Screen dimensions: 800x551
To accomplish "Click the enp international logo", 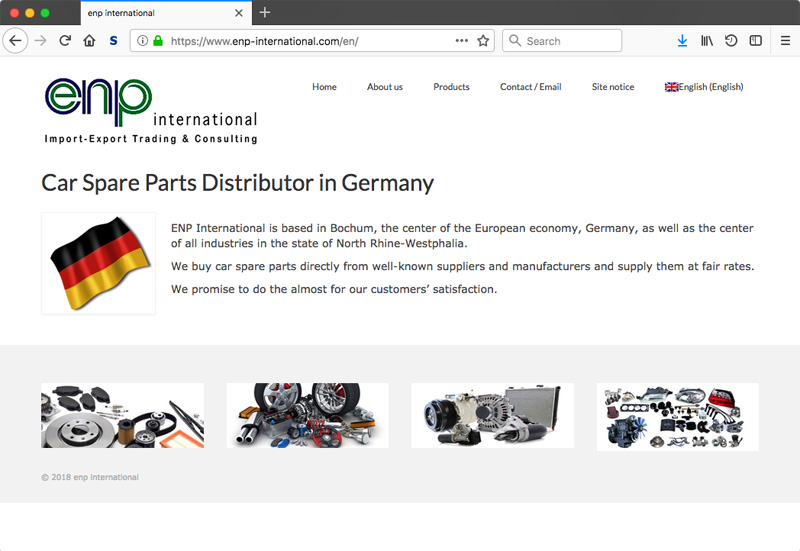I will click(x=151, y=110).
